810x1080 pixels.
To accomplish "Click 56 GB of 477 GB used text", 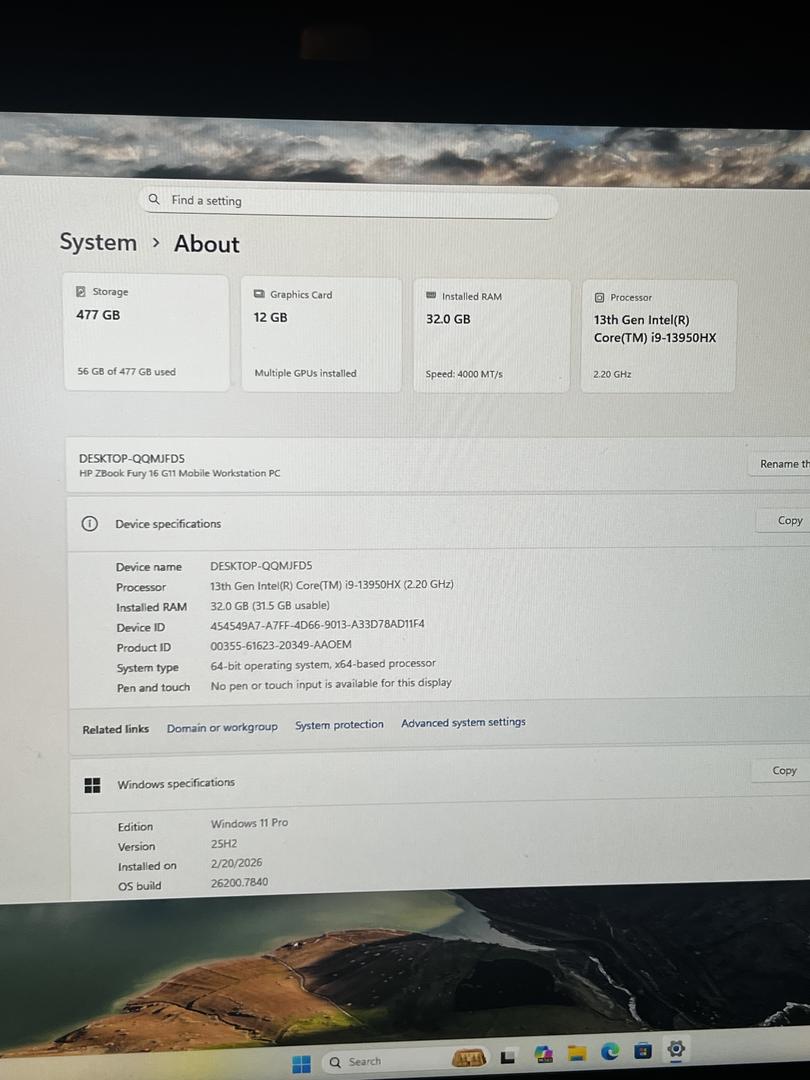I will (x=127, y=372).
